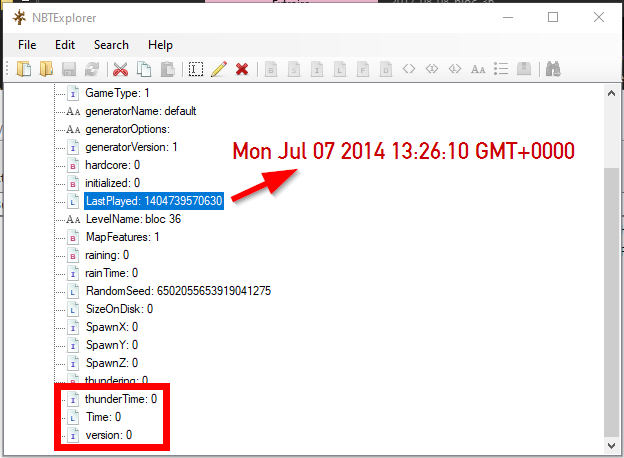Click the Rename tag icon

pos(196,69)
